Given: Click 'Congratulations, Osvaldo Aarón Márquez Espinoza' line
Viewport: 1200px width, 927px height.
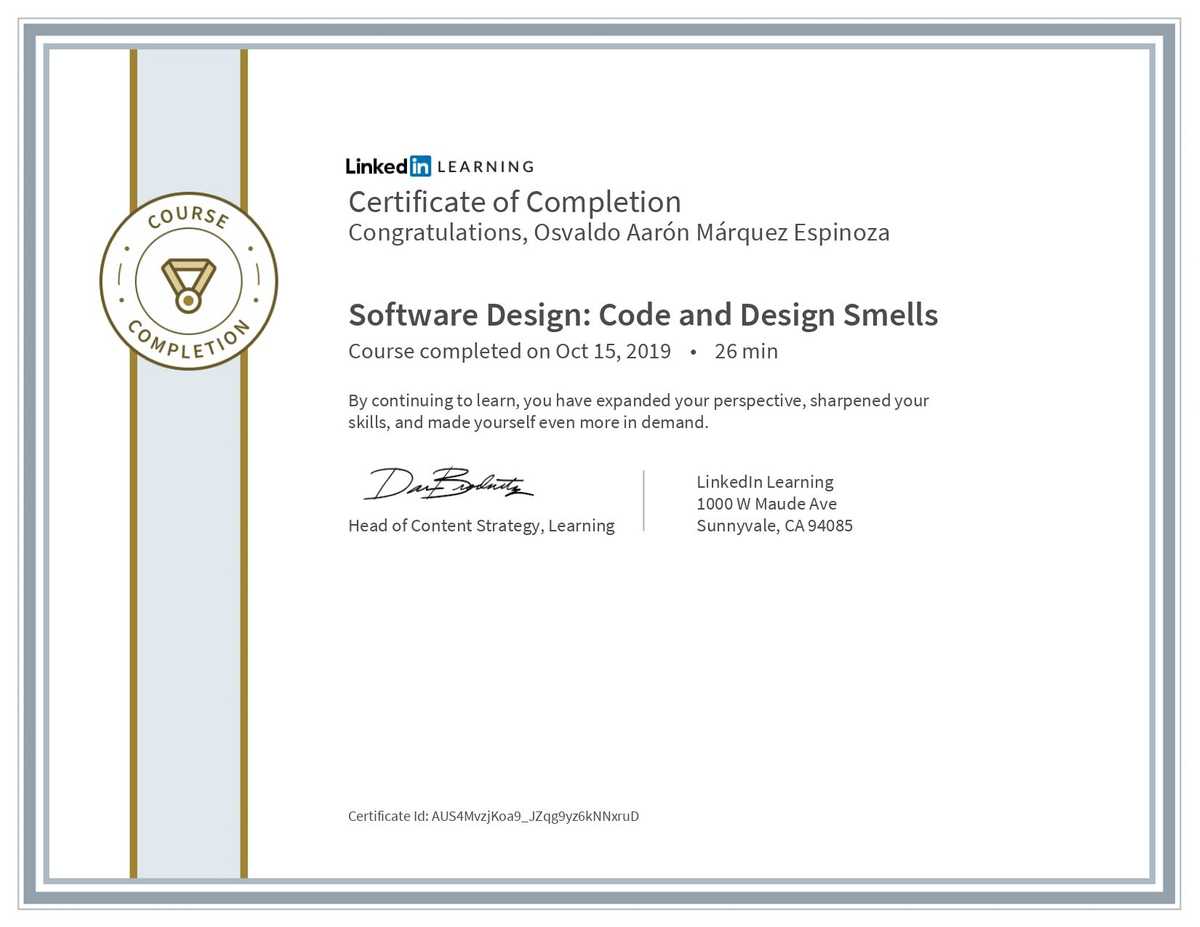Looking at the screenshot, I should (x=618, y=233).
